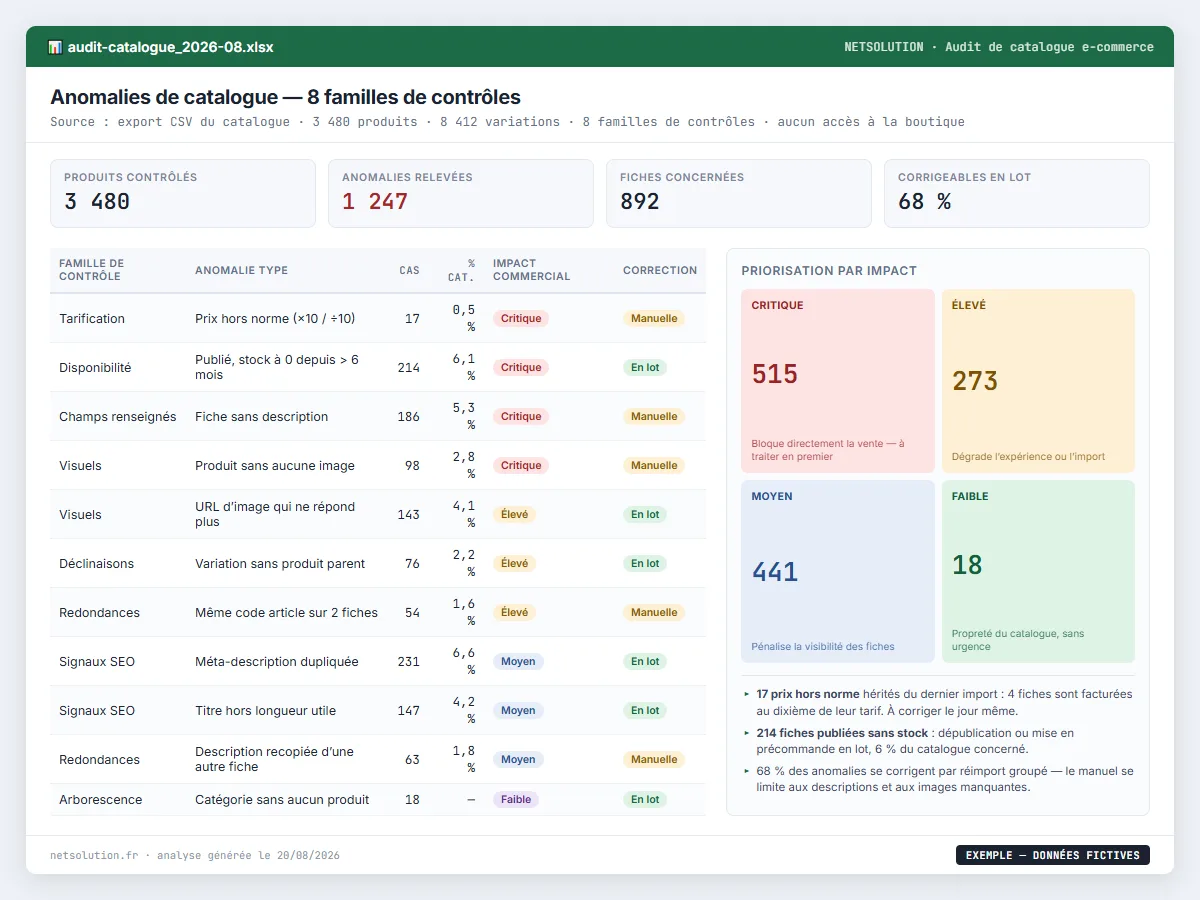1200x900 pixels.
Task: Click 'Même code article sur 2 fiches'
Action: pos(286,612)
